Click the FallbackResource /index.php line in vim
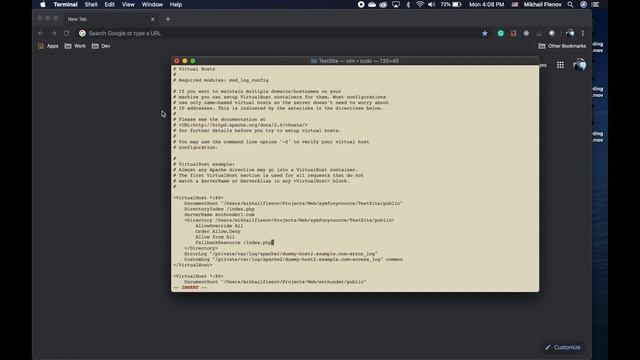Image resolution: width=640 pixels, height=360 pixels. coord(234,242)
